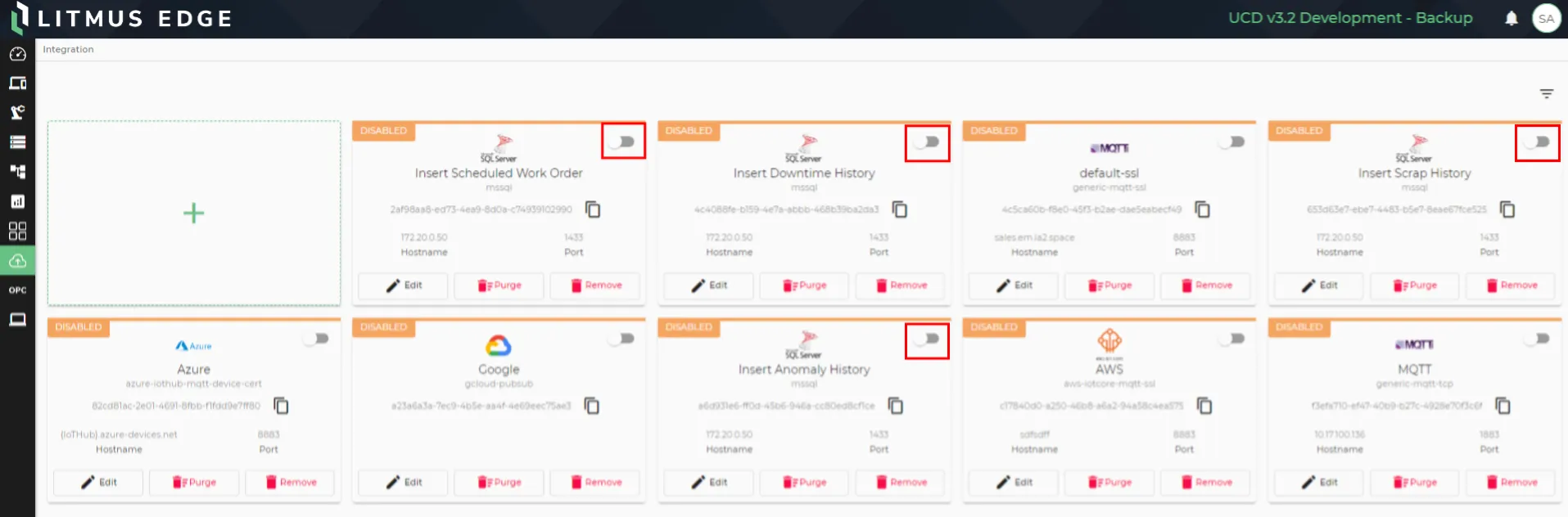Copy the Google connector ID
The height and width of the screenshot is (517, 1568).
pos(591,406)
